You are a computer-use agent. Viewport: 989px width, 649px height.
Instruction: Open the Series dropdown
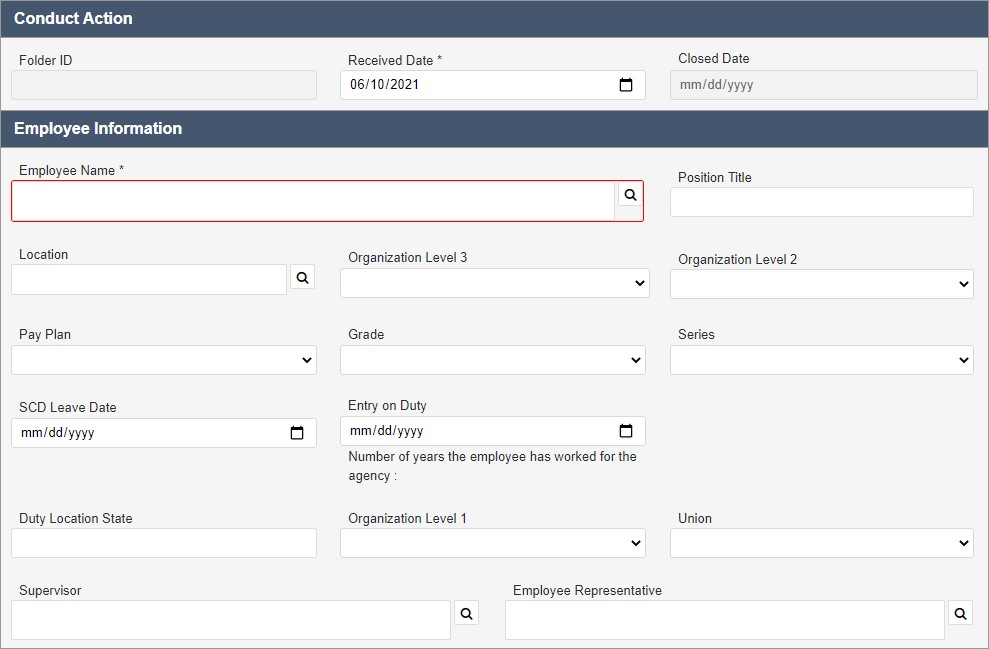(x=822, y=360)
